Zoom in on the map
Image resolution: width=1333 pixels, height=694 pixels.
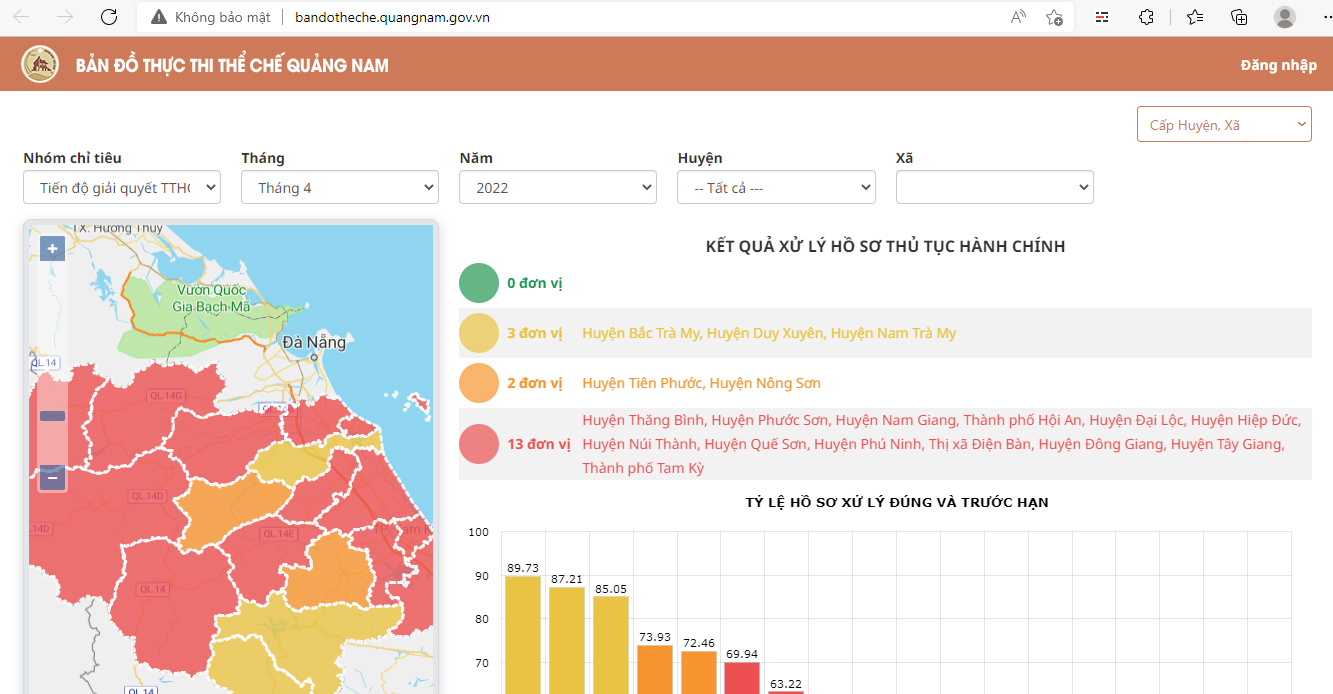[53, 249]
